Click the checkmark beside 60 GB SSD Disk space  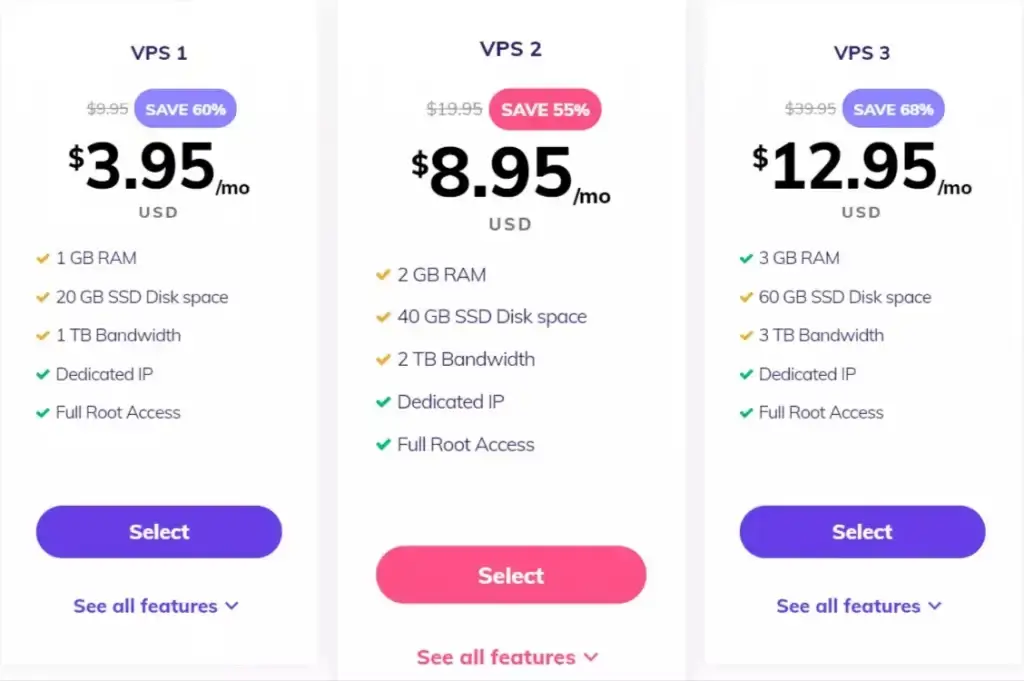pyautogui.click(x=748, y=297)
